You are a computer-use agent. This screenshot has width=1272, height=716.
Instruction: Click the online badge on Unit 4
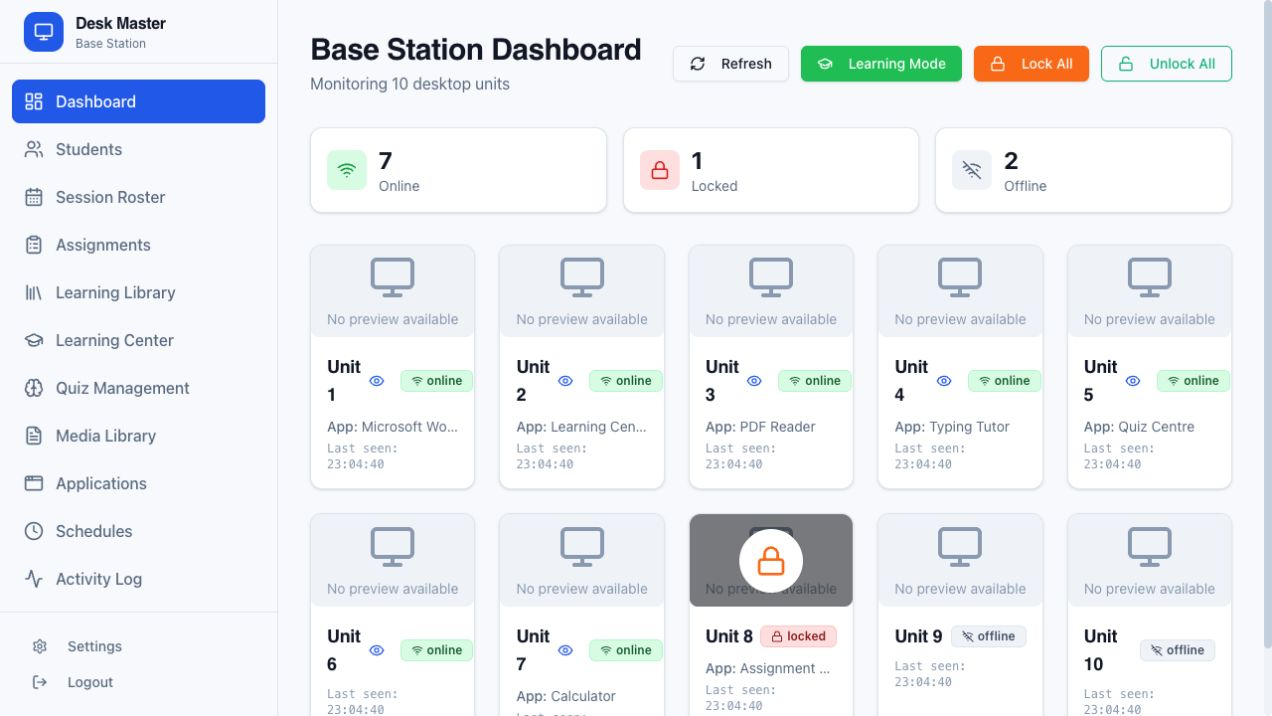(x=1004, y=381)
